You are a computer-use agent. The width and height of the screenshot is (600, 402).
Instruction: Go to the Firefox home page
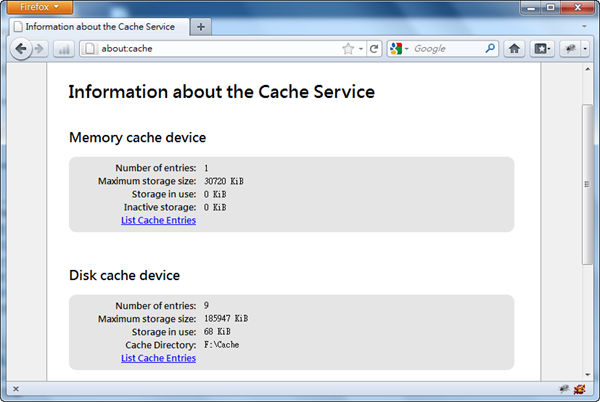click(514, 48)
